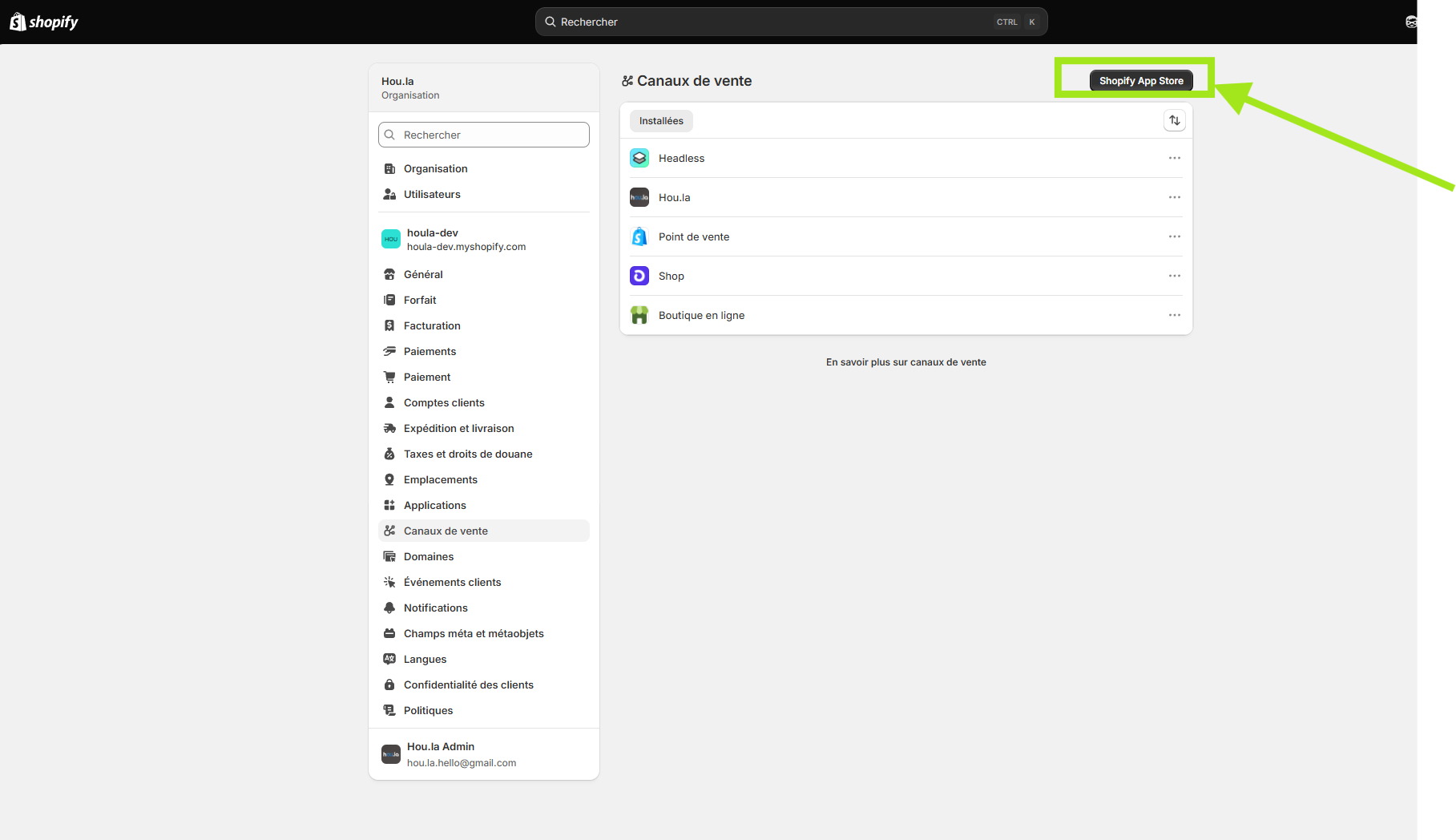The height and width of the screenshot is (840, 1456).
Task: Click the Paiements card icon
Action: tap(389, 351)
